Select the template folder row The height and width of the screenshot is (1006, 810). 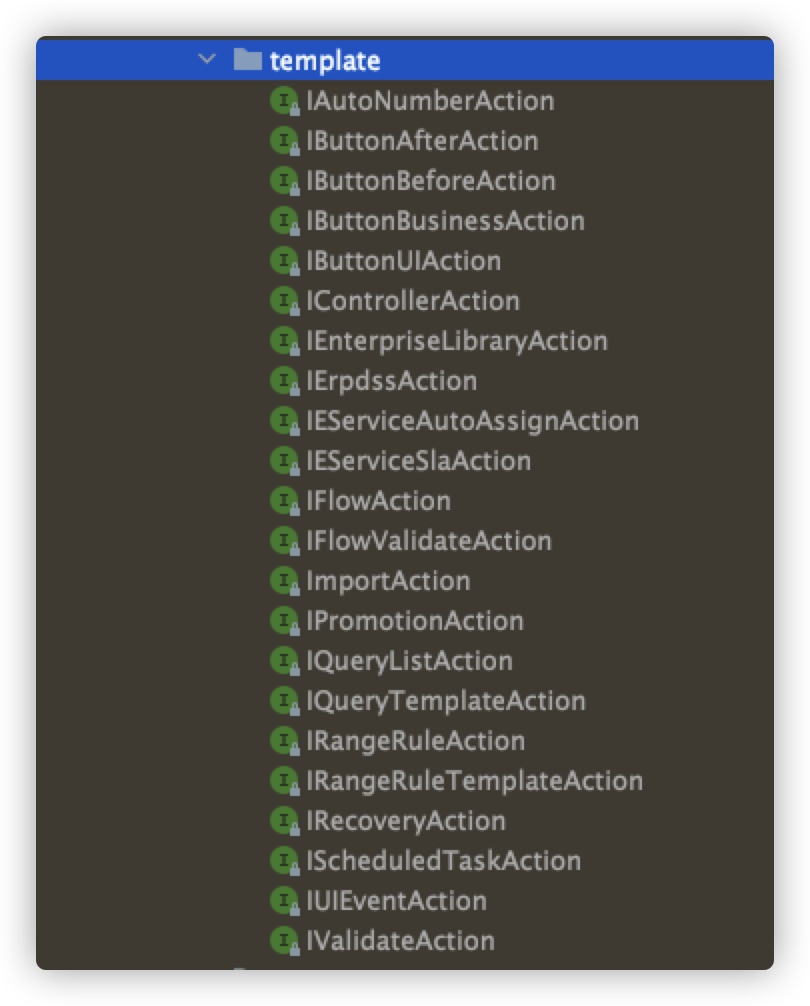(325, 61)
